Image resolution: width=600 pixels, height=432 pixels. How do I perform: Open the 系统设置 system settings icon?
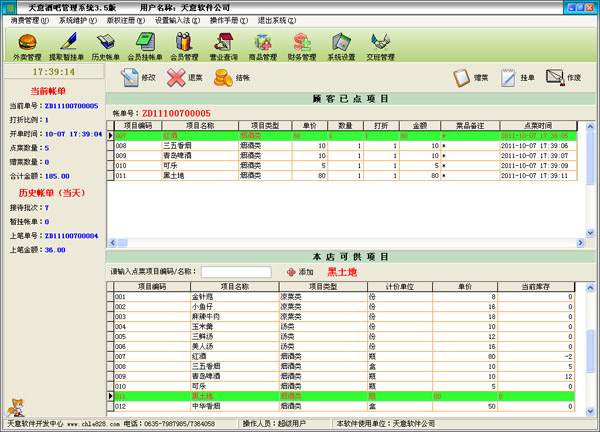coord(340,45)
